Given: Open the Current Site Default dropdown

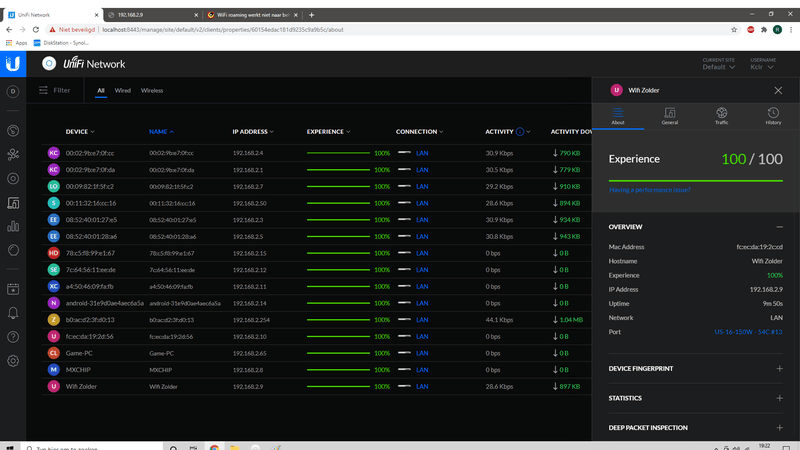Looking at the screenshot, I should tap(718, 67).
